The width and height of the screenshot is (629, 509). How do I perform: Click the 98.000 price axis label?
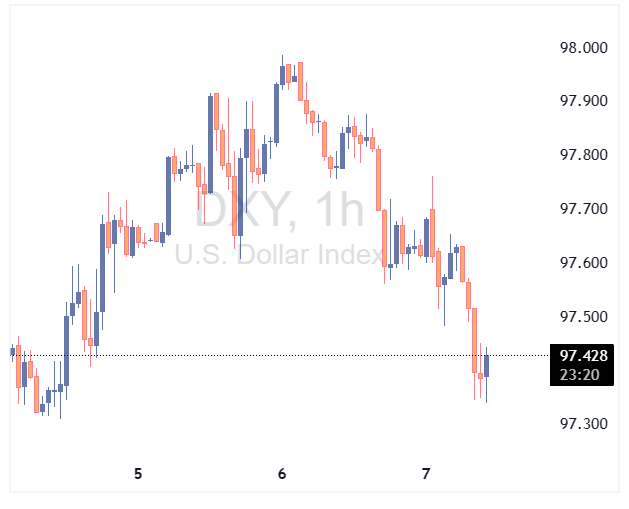tap(583, 47)
